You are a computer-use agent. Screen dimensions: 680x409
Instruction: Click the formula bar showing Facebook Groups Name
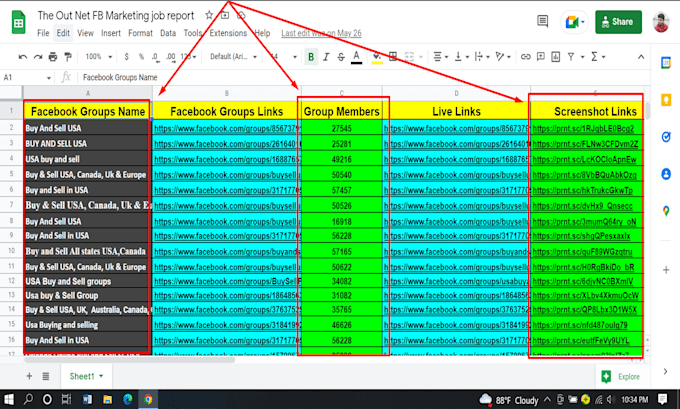[364, 78]
